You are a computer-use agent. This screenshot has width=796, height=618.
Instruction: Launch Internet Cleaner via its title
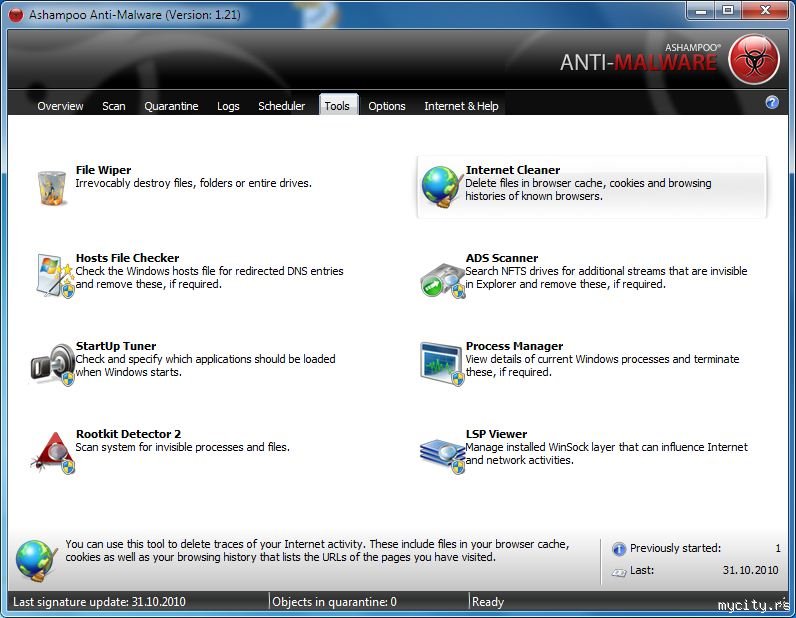point(513,170)
